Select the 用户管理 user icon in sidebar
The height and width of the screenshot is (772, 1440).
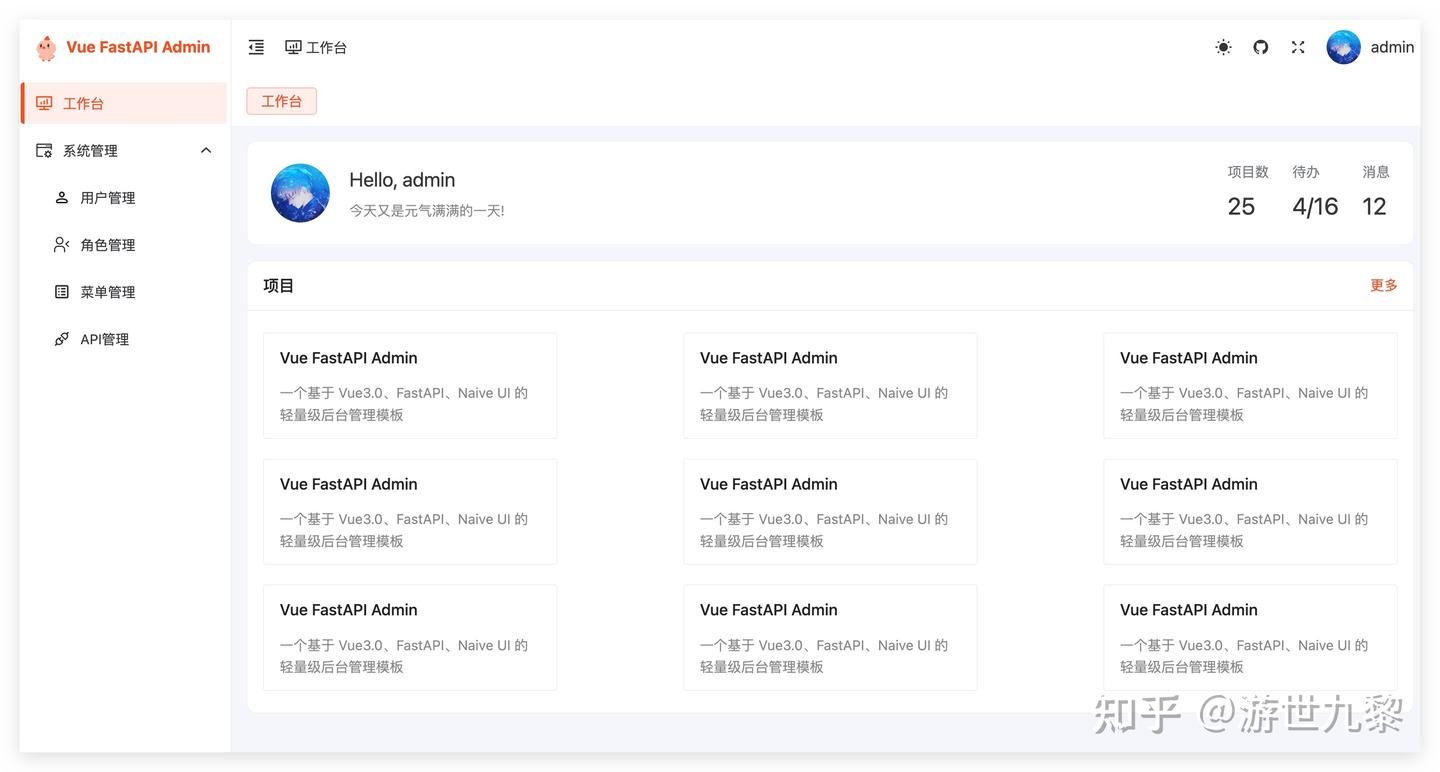(62, 197)
